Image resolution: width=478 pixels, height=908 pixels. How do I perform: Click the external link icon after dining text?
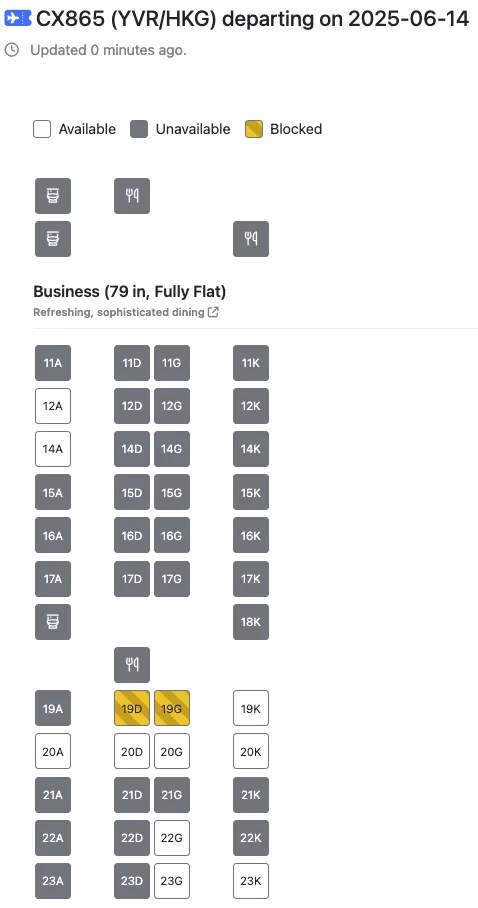point(213,312)
